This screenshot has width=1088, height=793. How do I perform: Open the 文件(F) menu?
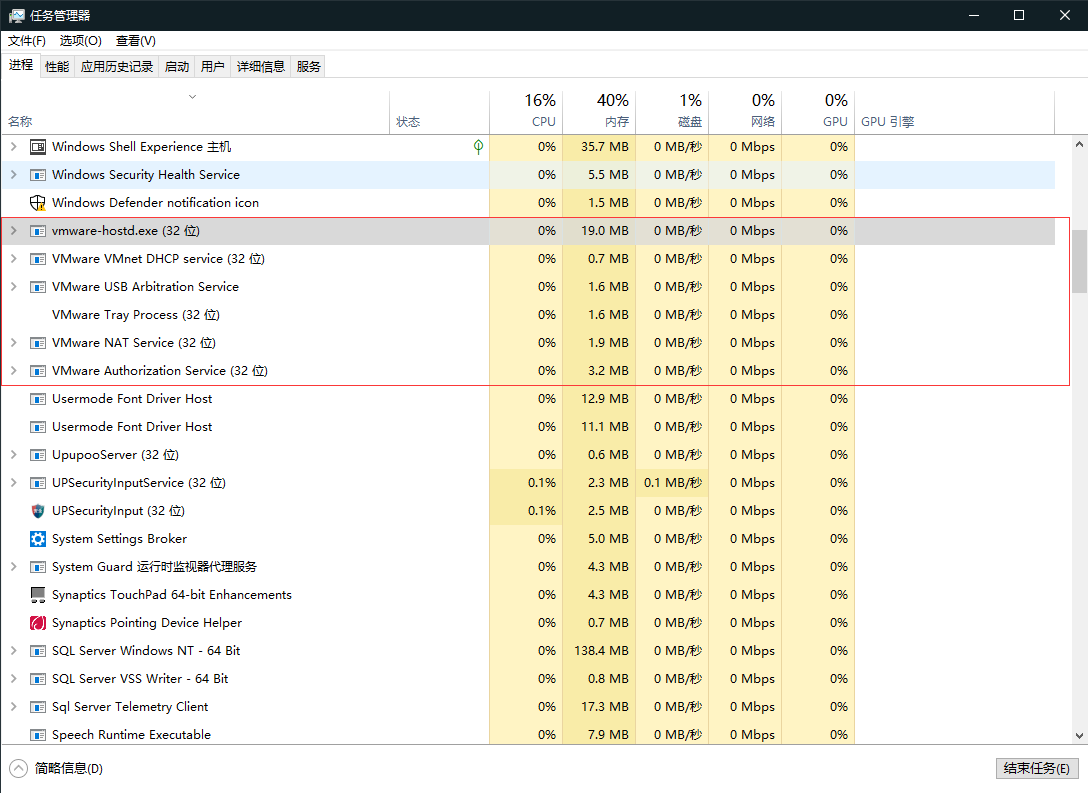pyautogui.click(x=26, y=41)
